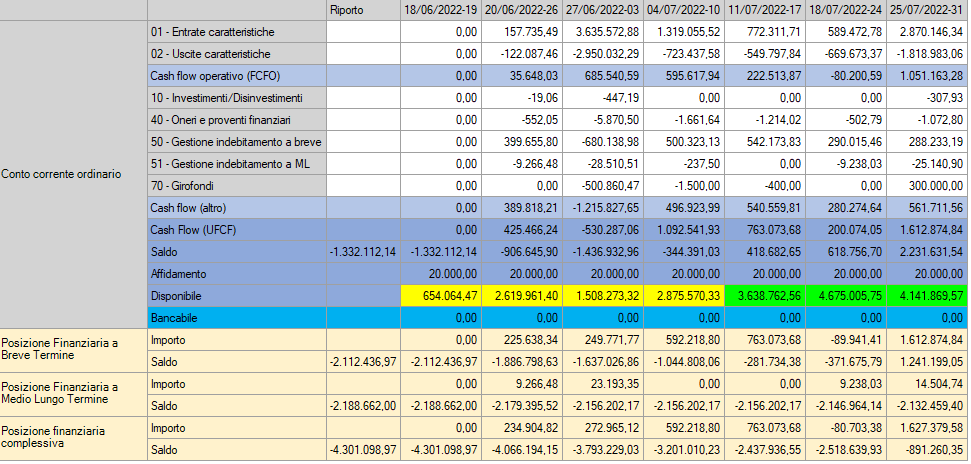
Task: Click Saldo Riporto value -1.332.112,14
Action: (364, 252)
